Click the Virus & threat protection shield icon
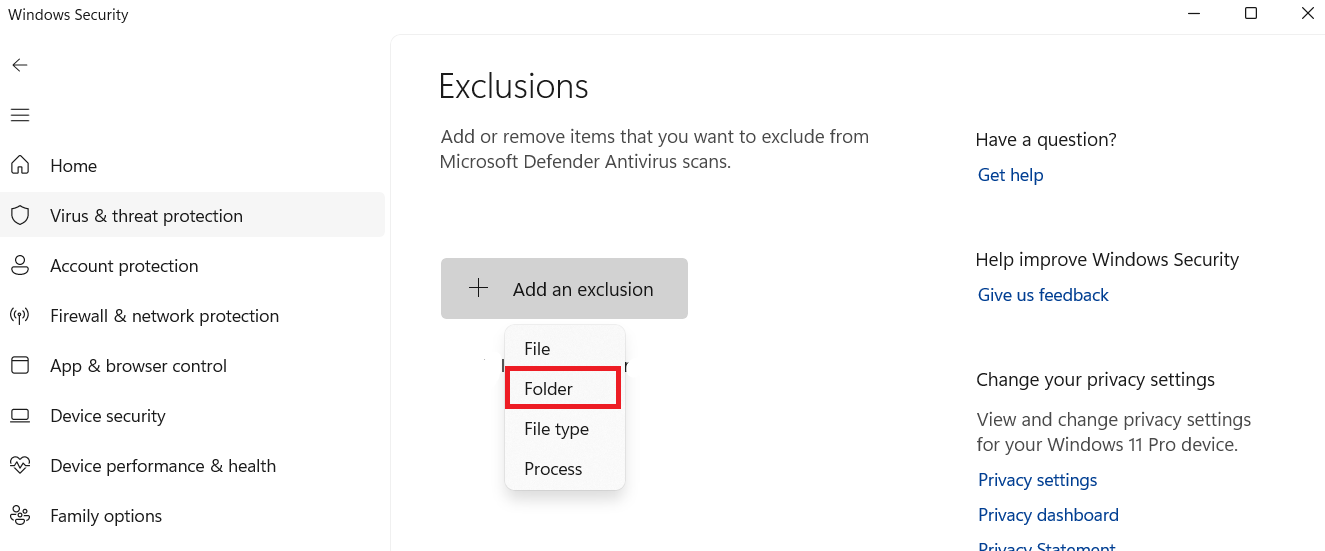The image size is (1325, 551). 19,215
